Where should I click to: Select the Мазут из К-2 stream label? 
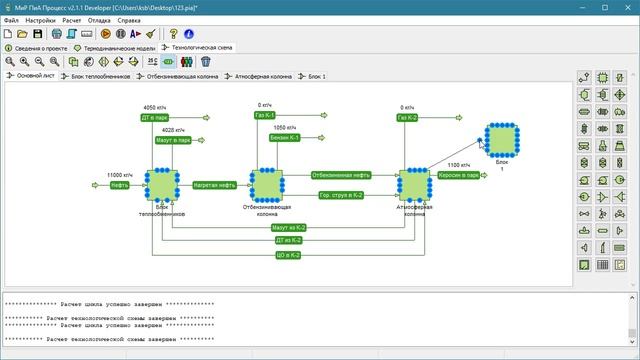(x=289, y=228)
